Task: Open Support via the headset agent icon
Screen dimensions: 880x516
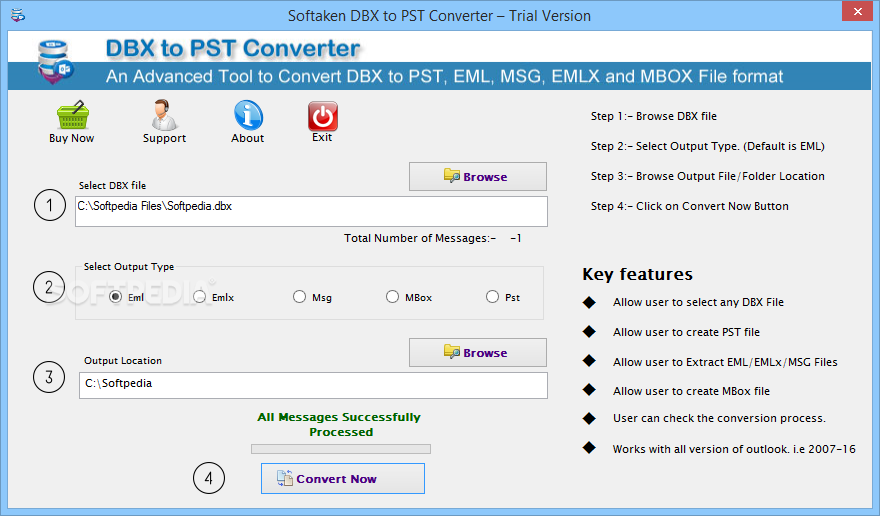Action: tap(164, 115)
